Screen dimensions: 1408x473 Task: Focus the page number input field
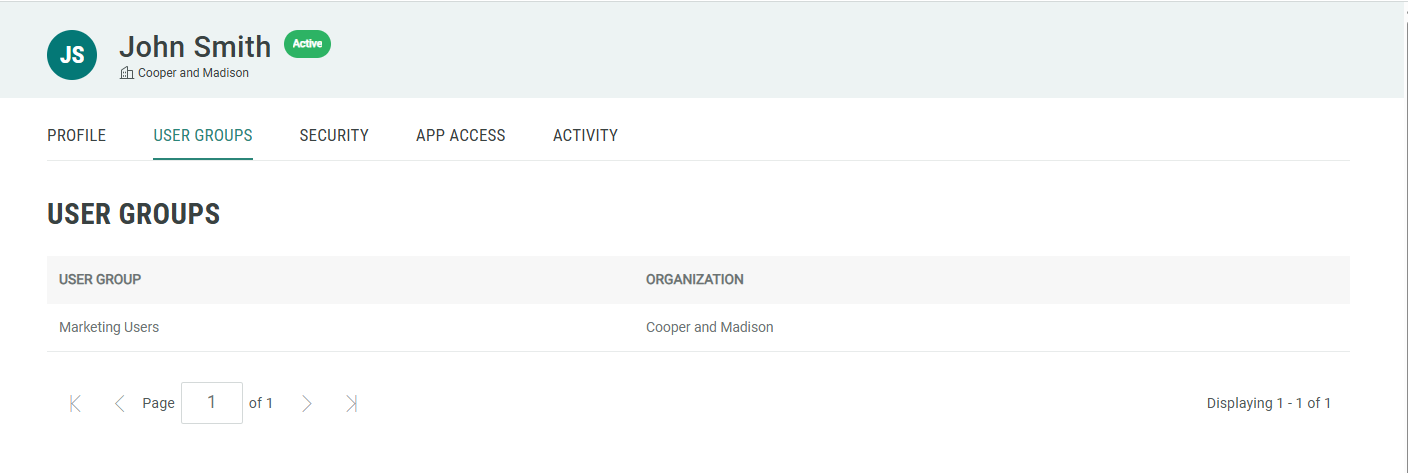212,403
